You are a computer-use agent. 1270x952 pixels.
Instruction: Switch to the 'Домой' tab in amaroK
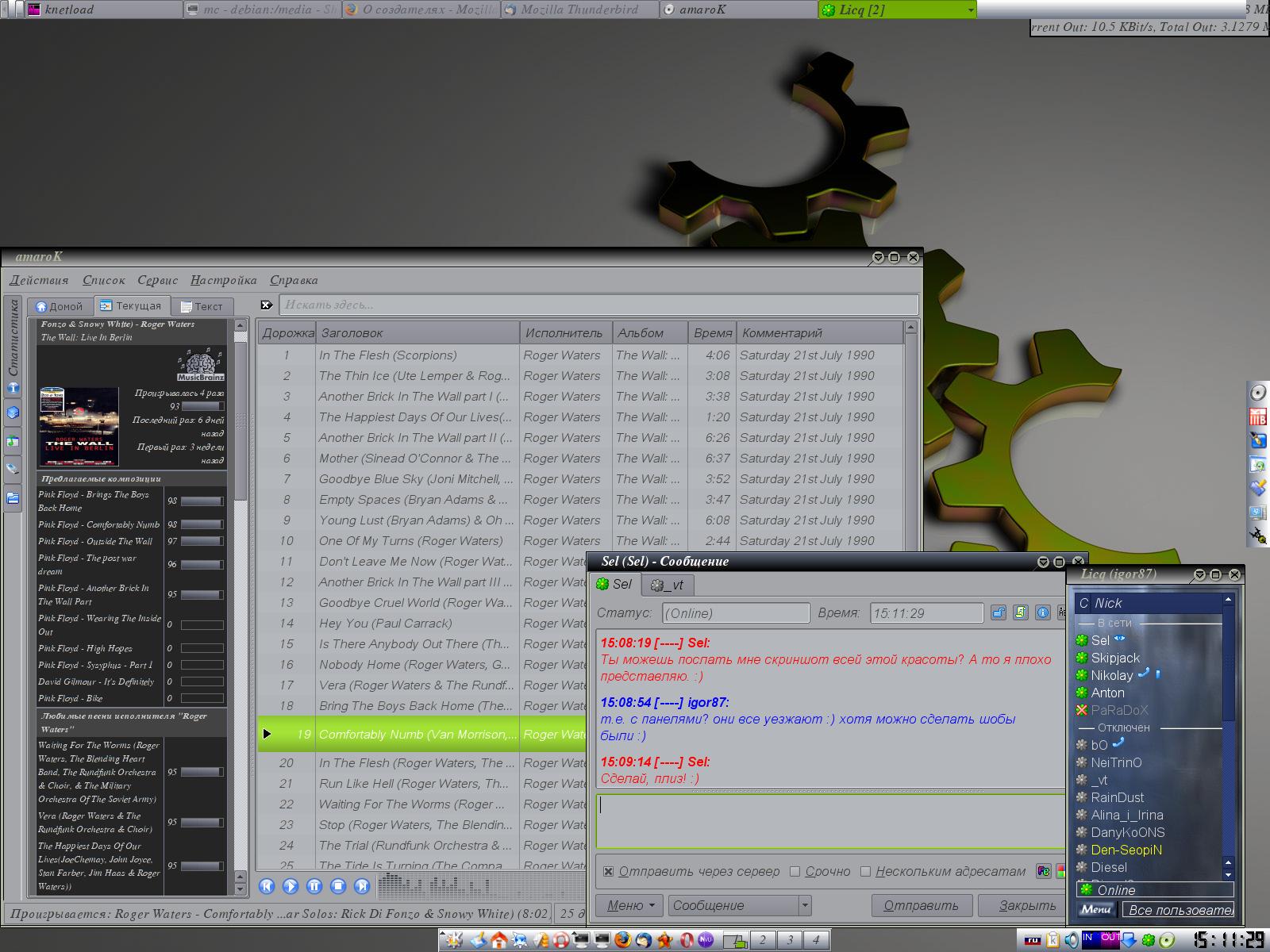pyautogui.click(x=60, y=306)
